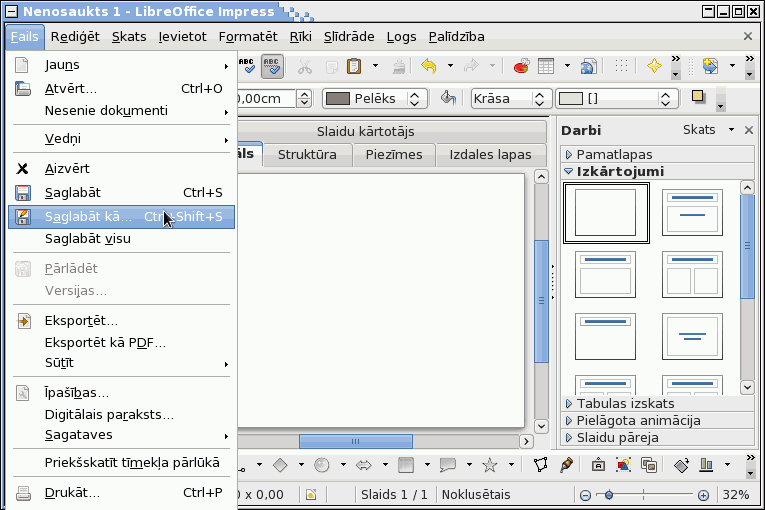Click the hyperlink globe icon
This screenshot has width=765, height=510.
coord(588,65)
